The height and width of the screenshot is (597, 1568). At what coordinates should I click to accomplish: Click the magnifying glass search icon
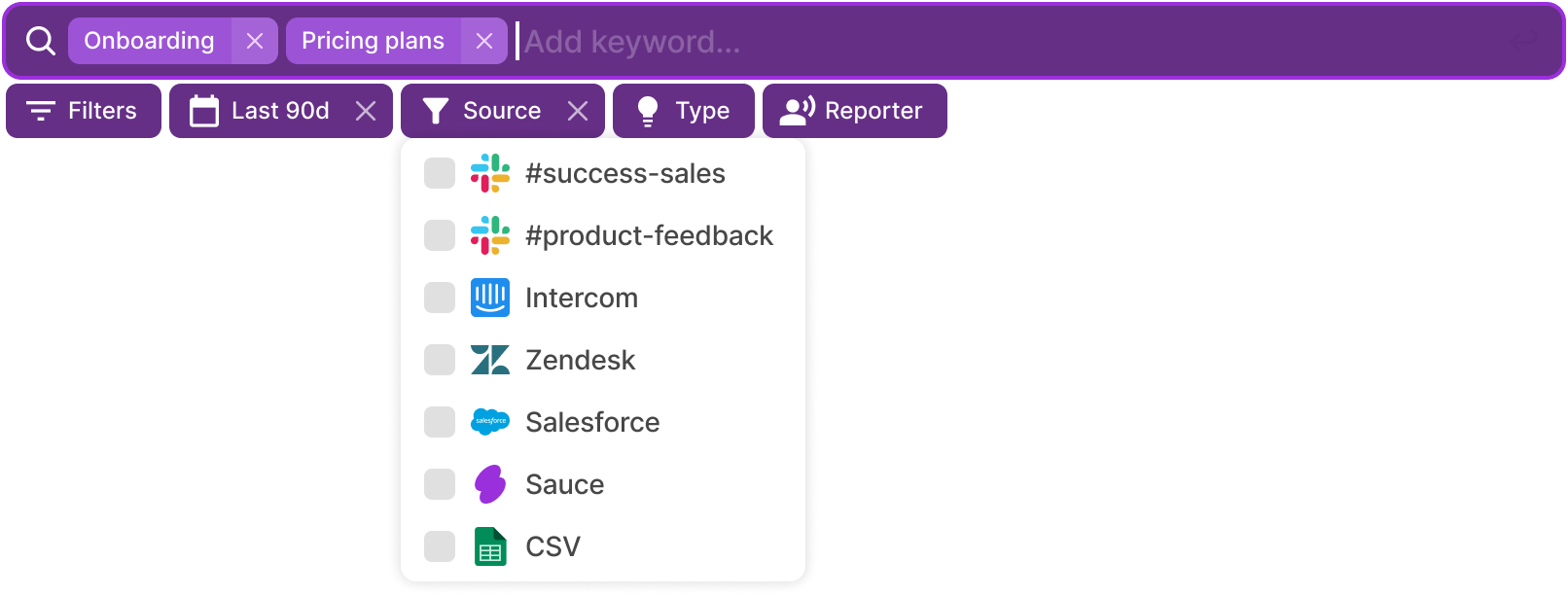[39, 41]
